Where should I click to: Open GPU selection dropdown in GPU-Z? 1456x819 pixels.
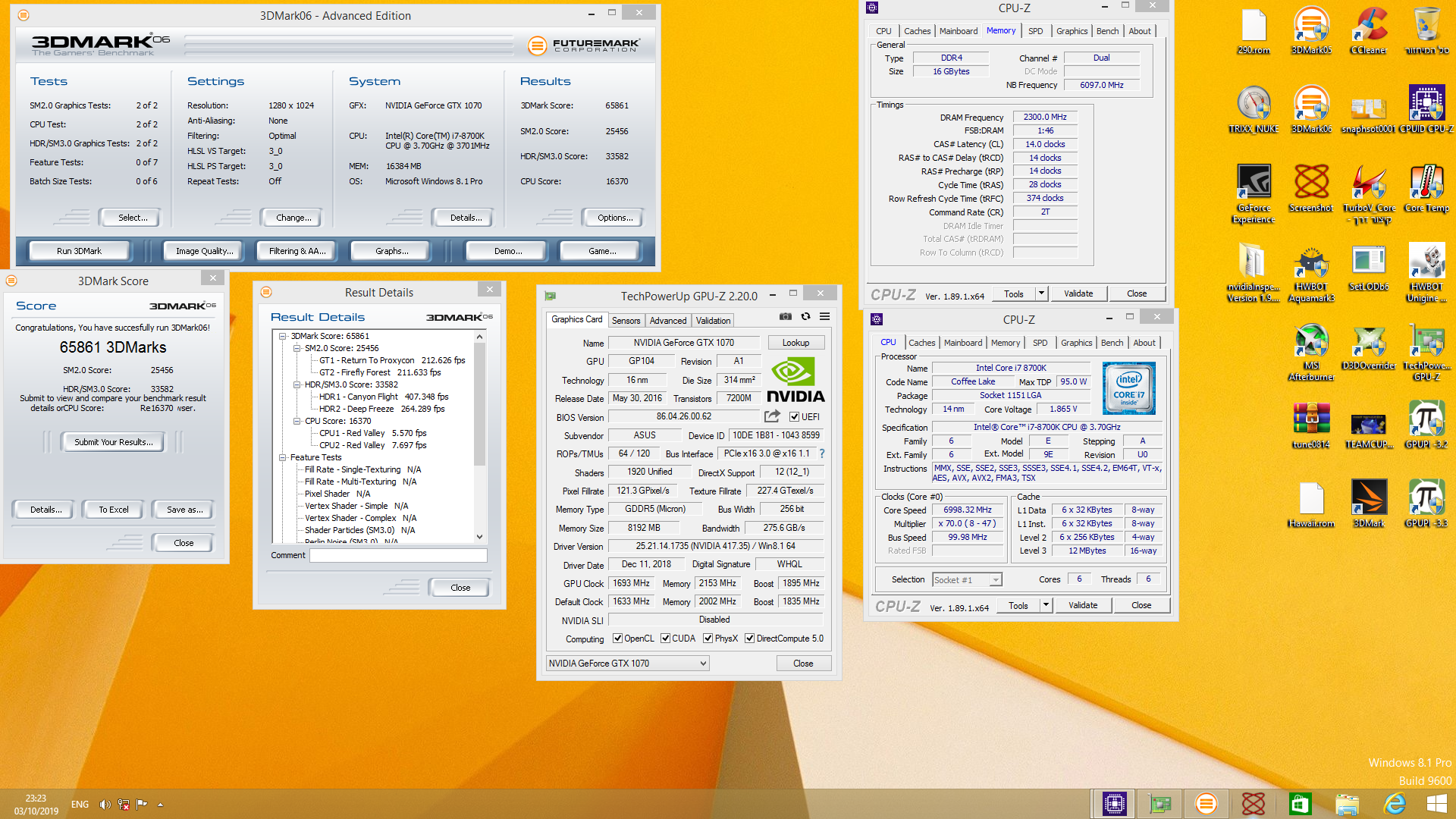click(627, 664)
